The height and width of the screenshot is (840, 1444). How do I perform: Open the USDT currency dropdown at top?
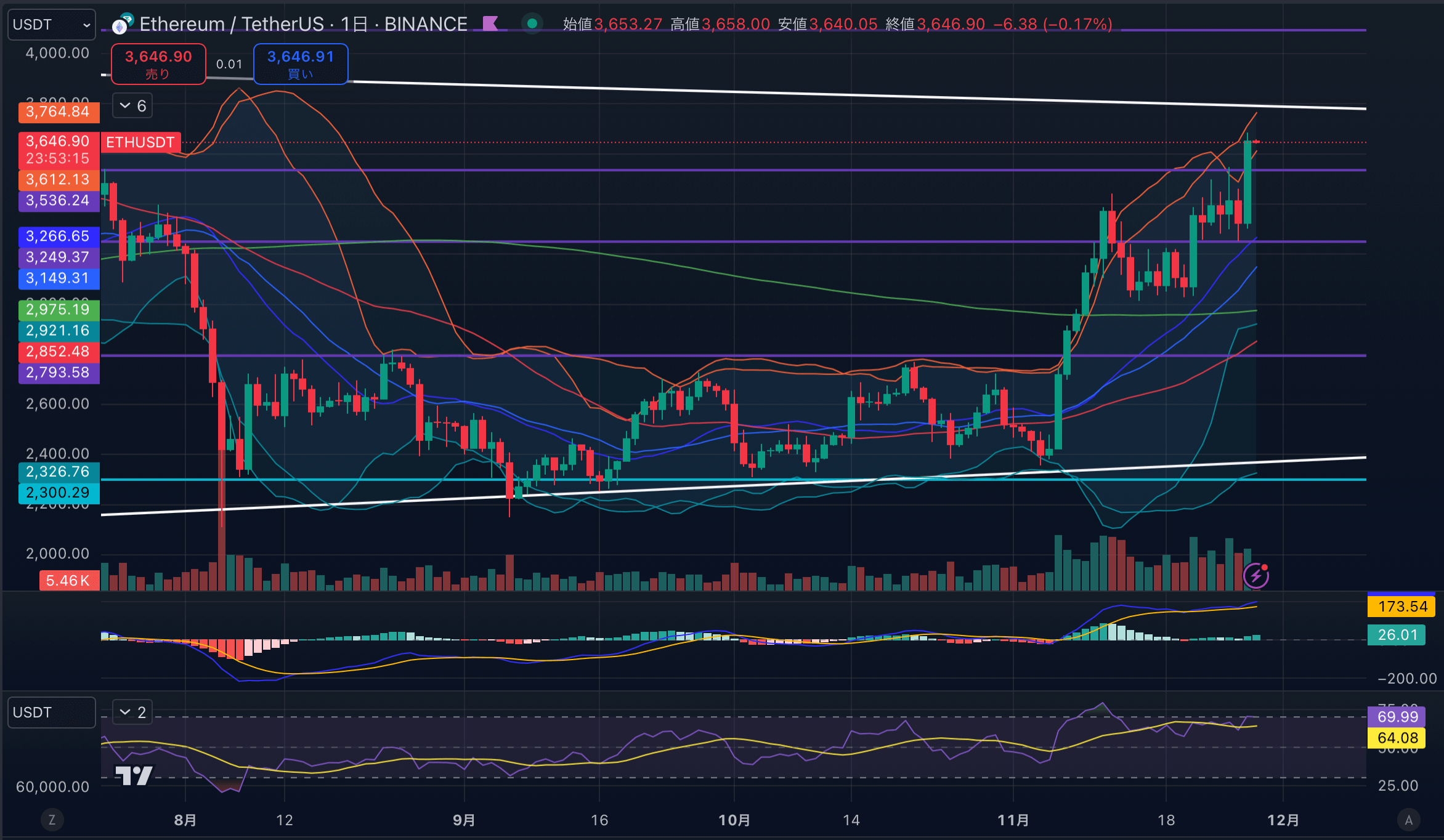[52, 25]
